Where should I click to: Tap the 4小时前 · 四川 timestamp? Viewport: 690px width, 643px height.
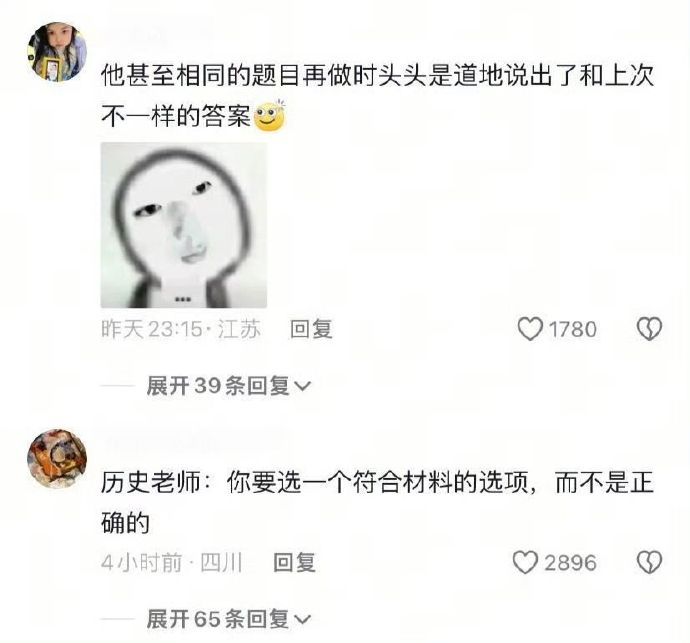click(x=172, y=562)
